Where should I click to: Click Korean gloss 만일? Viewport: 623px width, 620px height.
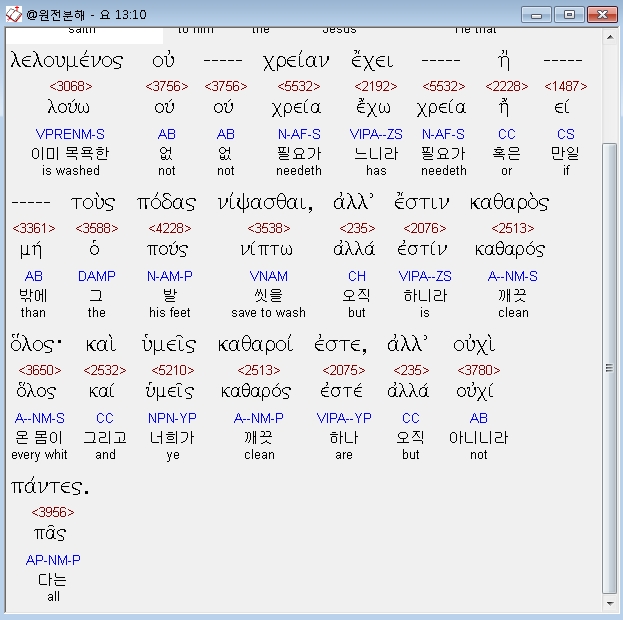tap(565, 153)
